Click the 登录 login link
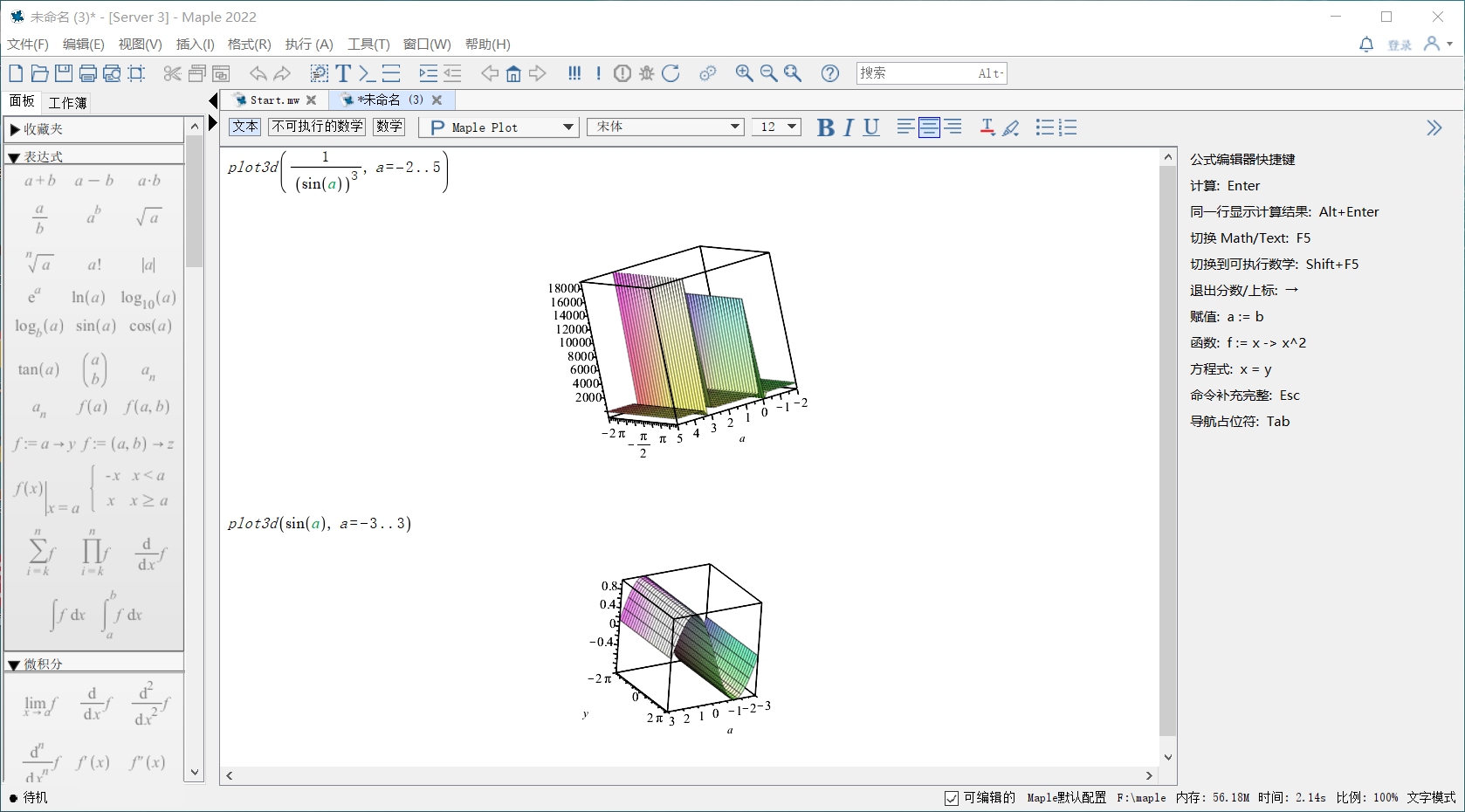Image resolution: width=1465 pixels, height=812 pixels. (1400, 45)
